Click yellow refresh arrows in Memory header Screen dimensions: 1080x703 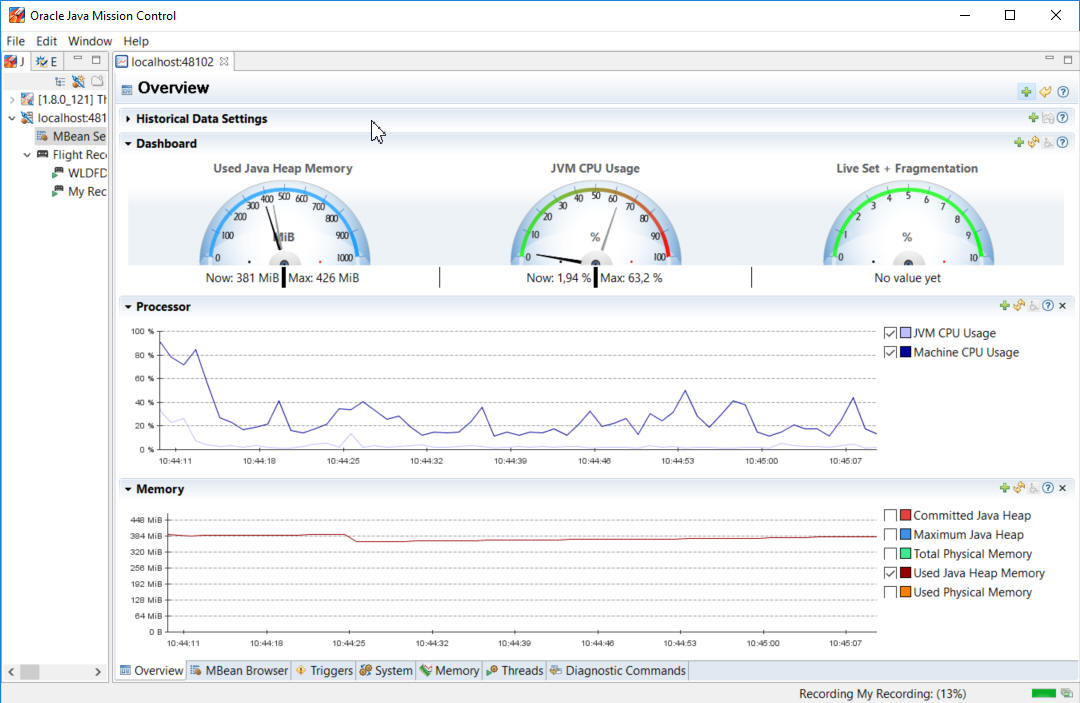click(x=1019, y=487)
